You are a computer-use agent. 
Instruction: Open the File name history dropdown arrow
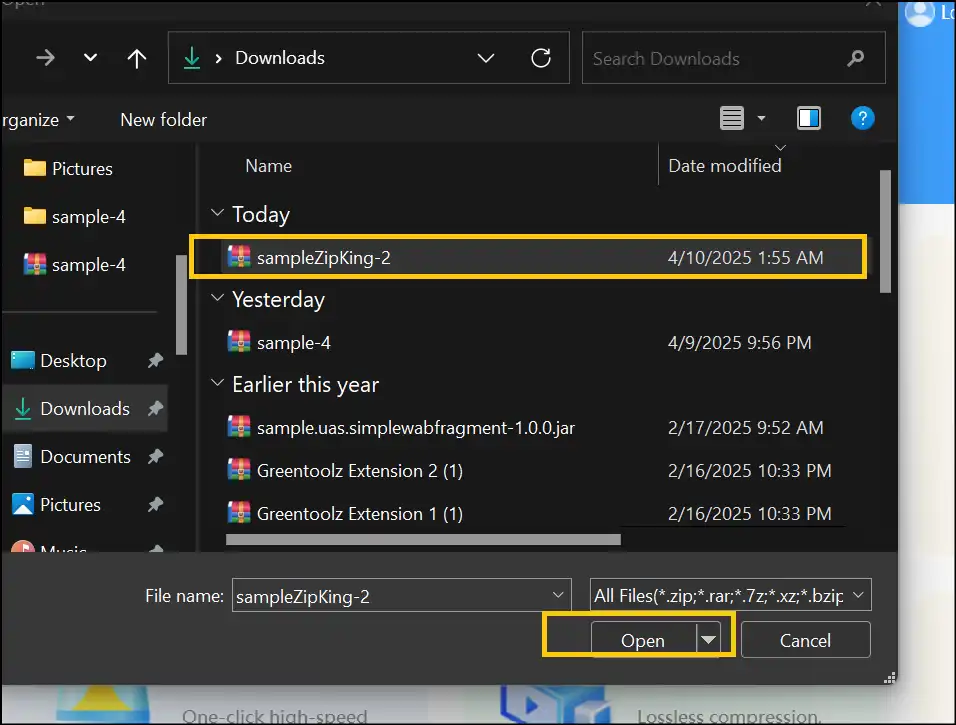point(557,595)
